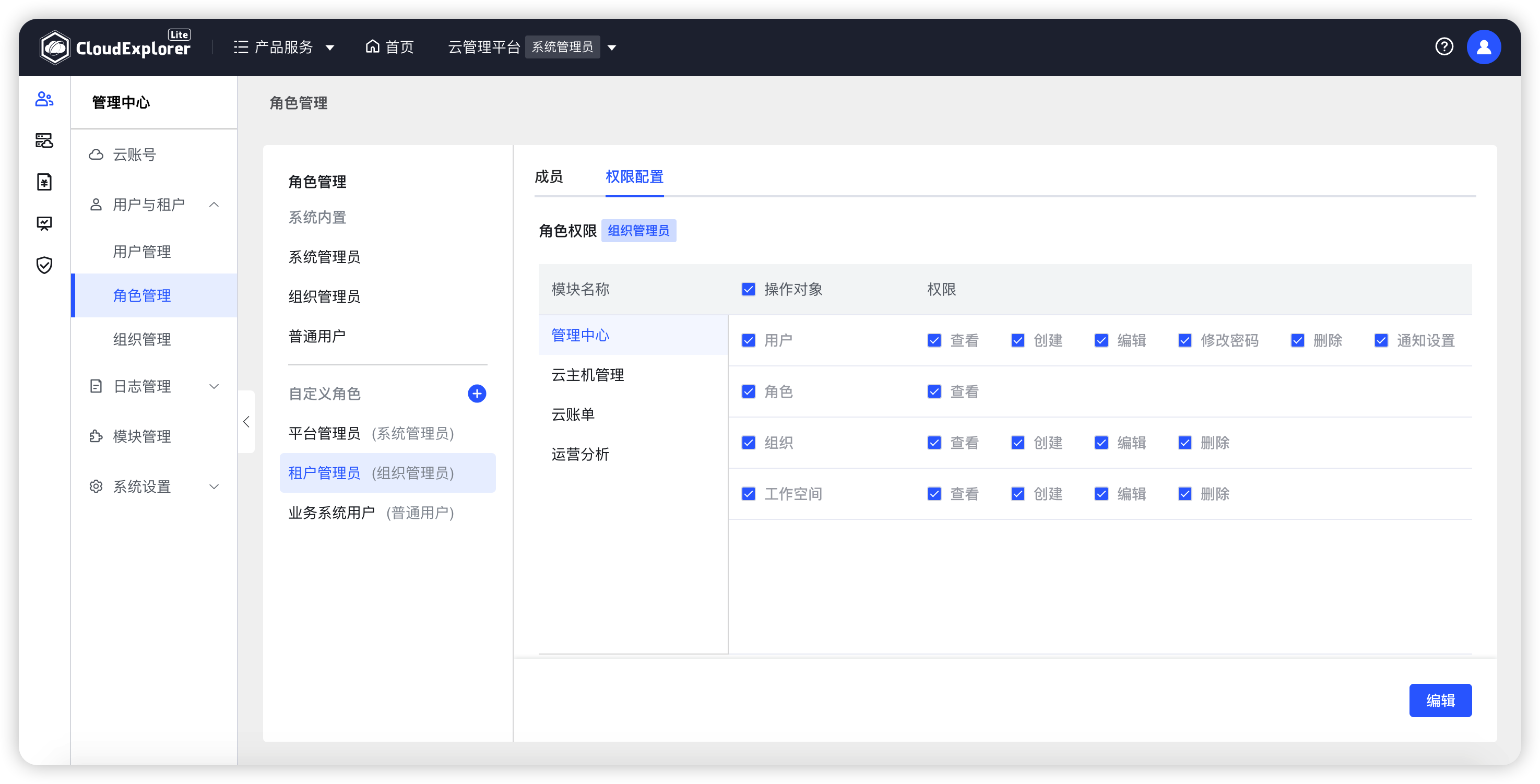The image size is (1540, 784).
Task: Select the built-in 系统管理员 role
Action: click(324, 257)
